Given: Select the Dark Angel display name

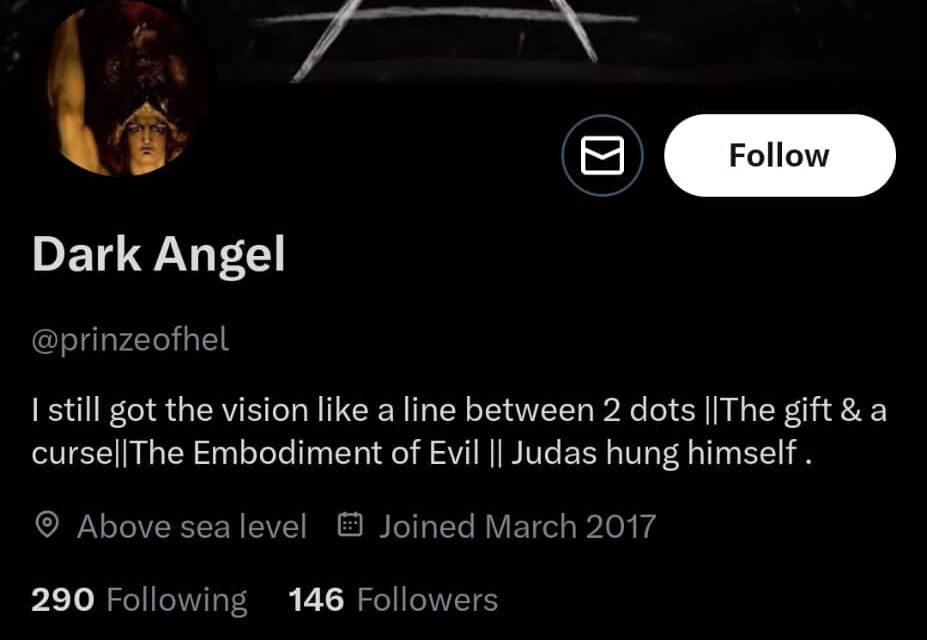Looking at the screenshot, I should 158,255.
